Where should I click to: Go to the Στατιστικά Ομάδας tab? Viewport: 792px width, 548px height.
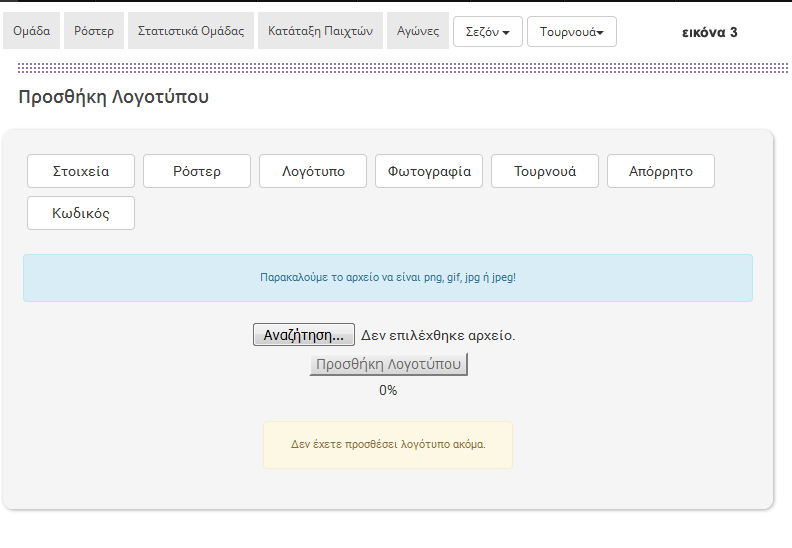click(190, 31)
